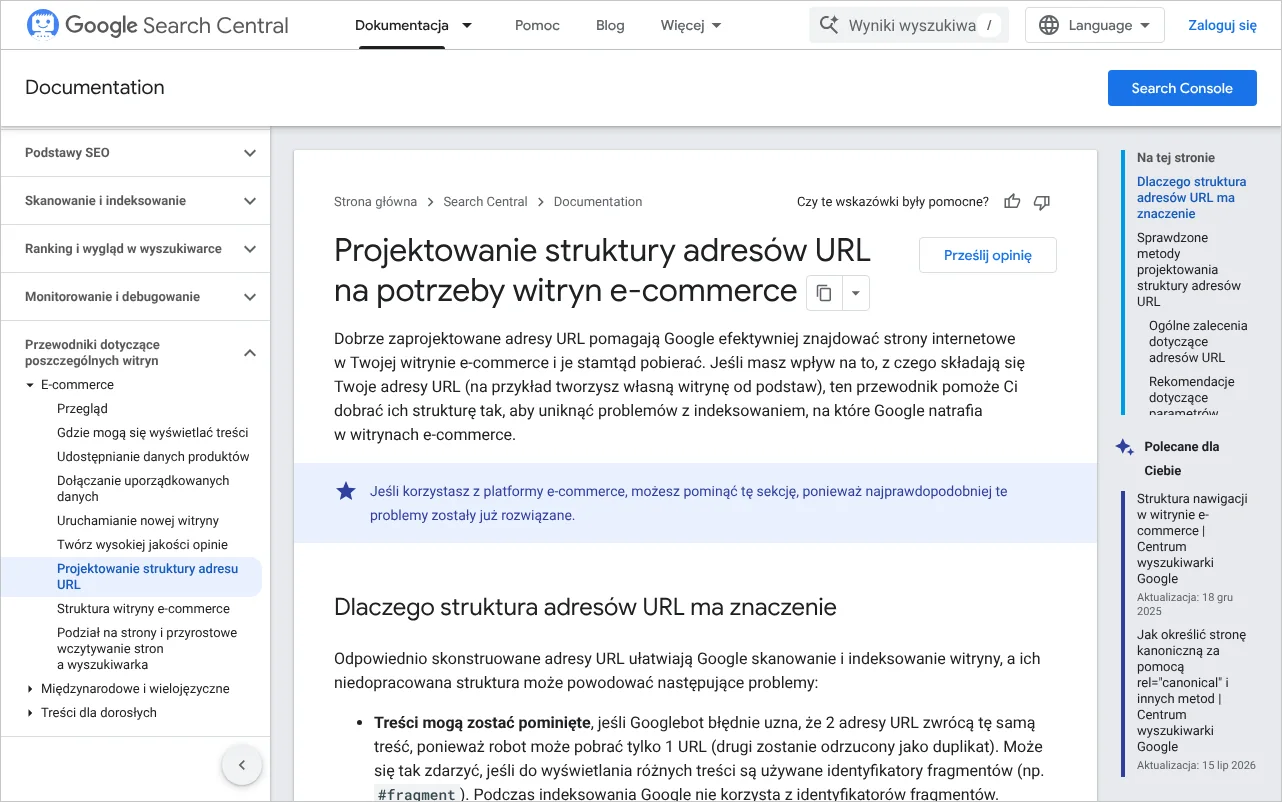Open dropdown arrow next to copy icon
This screenshot has width=1282, height=802.
856,293
